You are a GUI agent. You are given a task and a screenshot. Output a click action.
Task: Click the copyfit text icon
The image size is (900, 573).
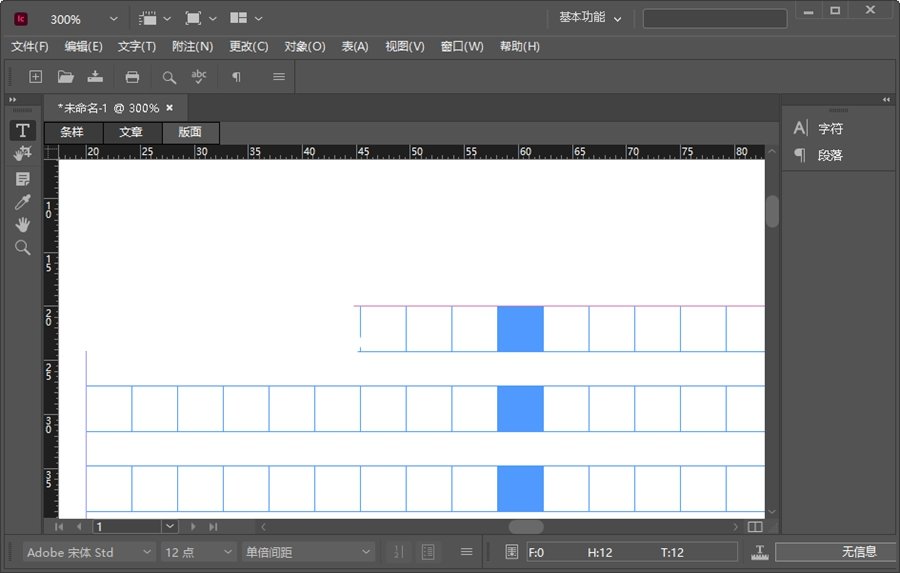[760, 552]
